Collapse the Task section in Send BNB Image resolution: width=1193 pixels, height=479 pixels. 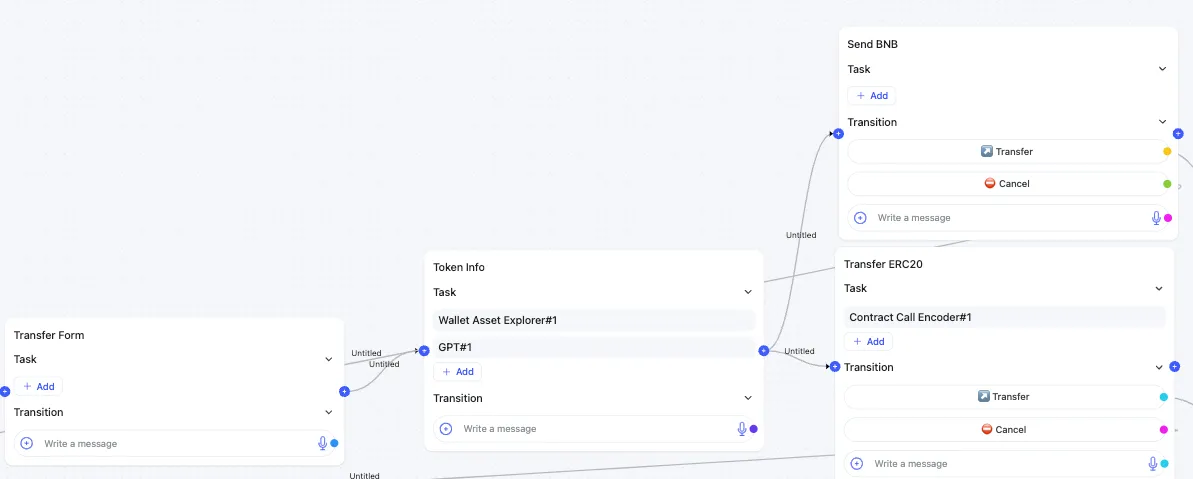[1162, 69]
